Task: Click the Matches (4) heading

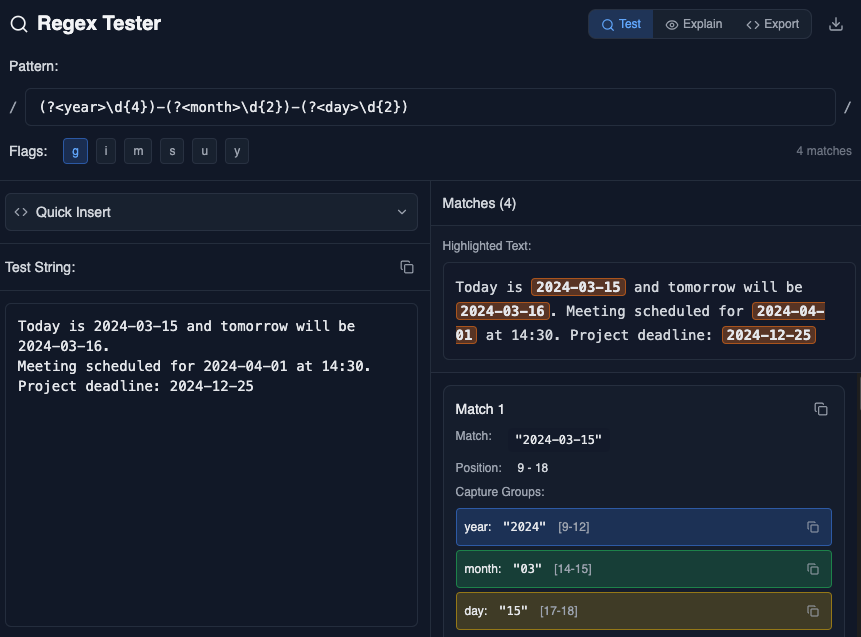Action: click(x=479, y=204)
